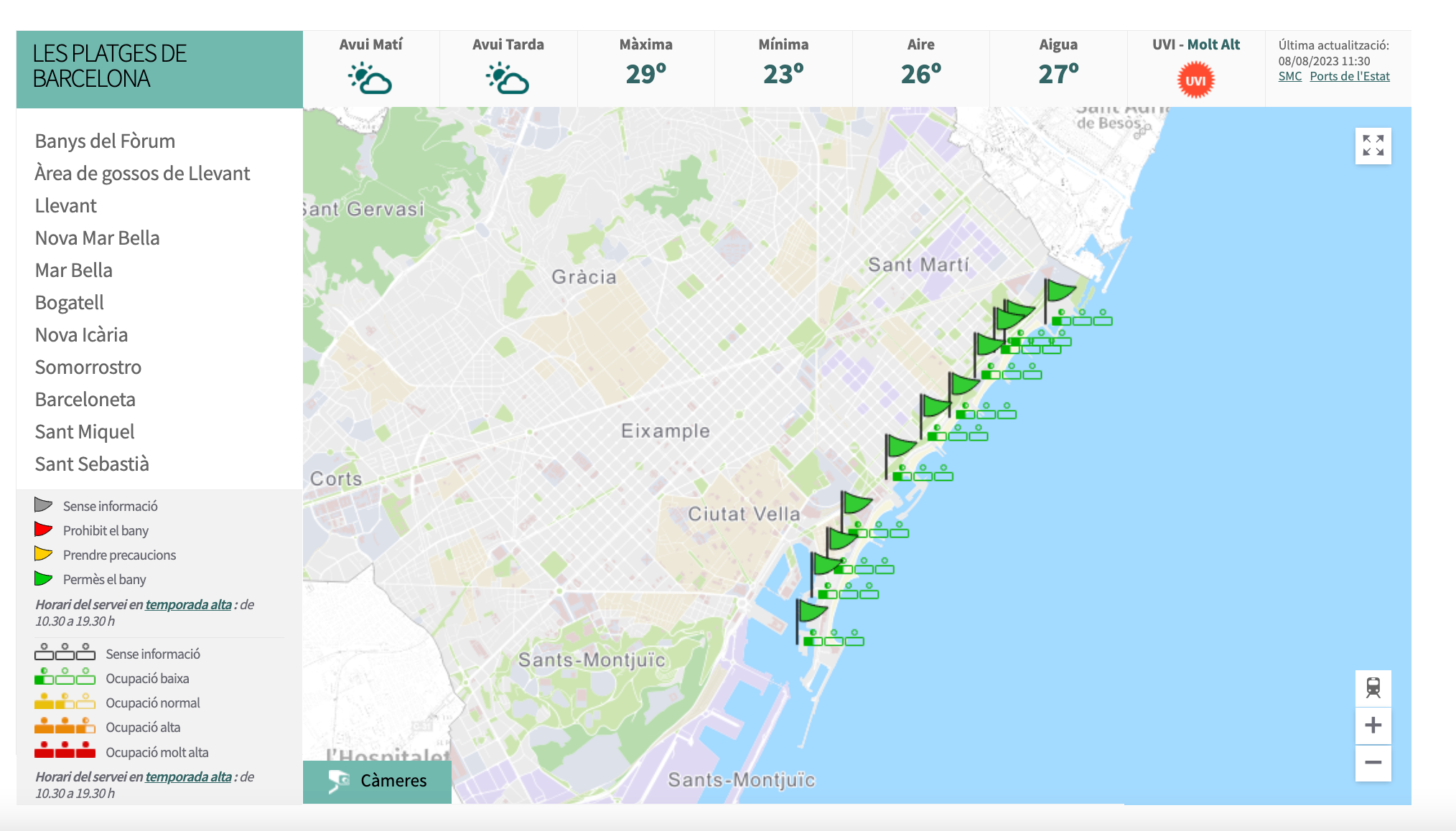Select Sant Sebastià beach

[92, 464]
